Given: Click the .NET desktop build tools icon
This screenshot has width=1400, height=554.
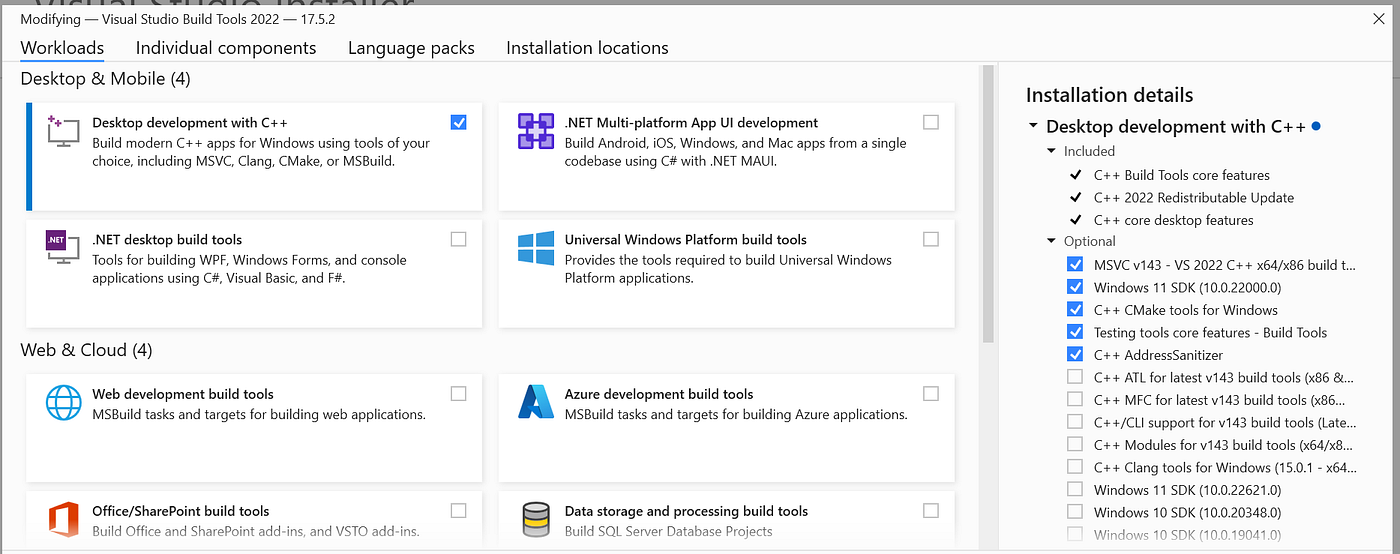Looking at the screenshot, I should click(63, 247).
